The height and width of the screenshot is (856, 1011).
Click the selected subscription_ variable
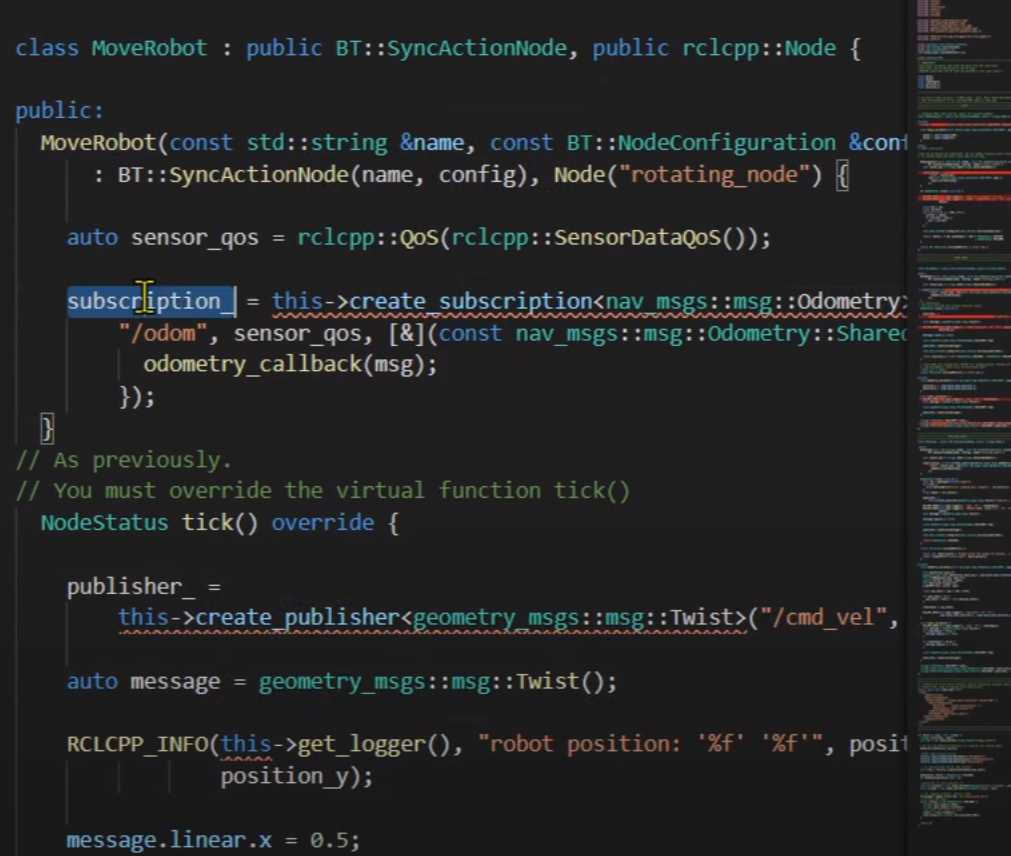click(150, 301)
